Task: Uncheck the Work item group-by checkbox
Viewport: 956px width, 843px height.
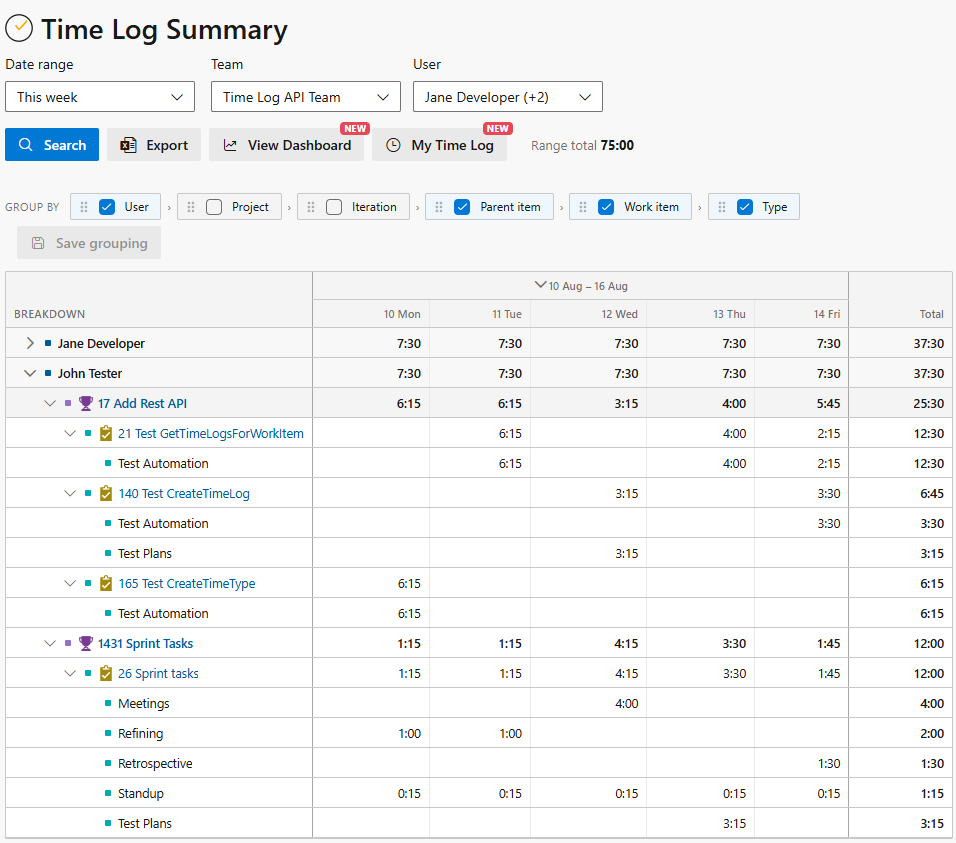Action: tap(606, 207)
